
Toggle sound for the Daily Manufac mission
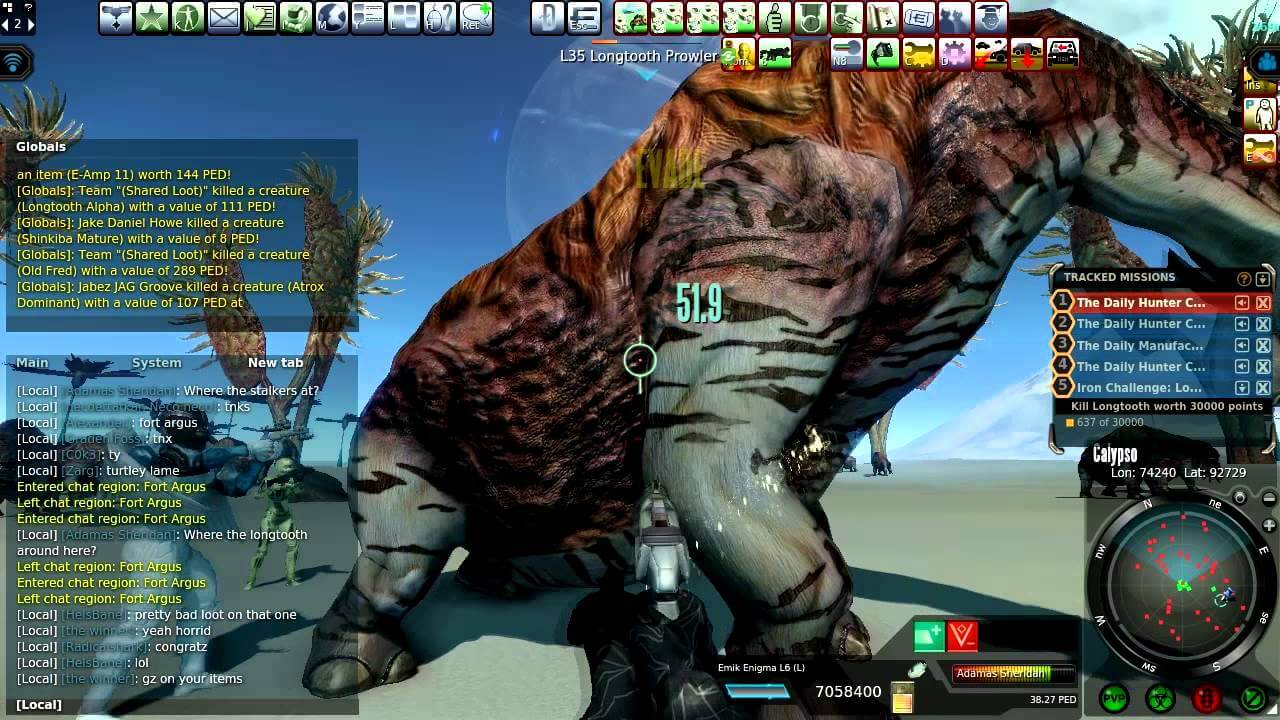click(x=1242, y=345)
